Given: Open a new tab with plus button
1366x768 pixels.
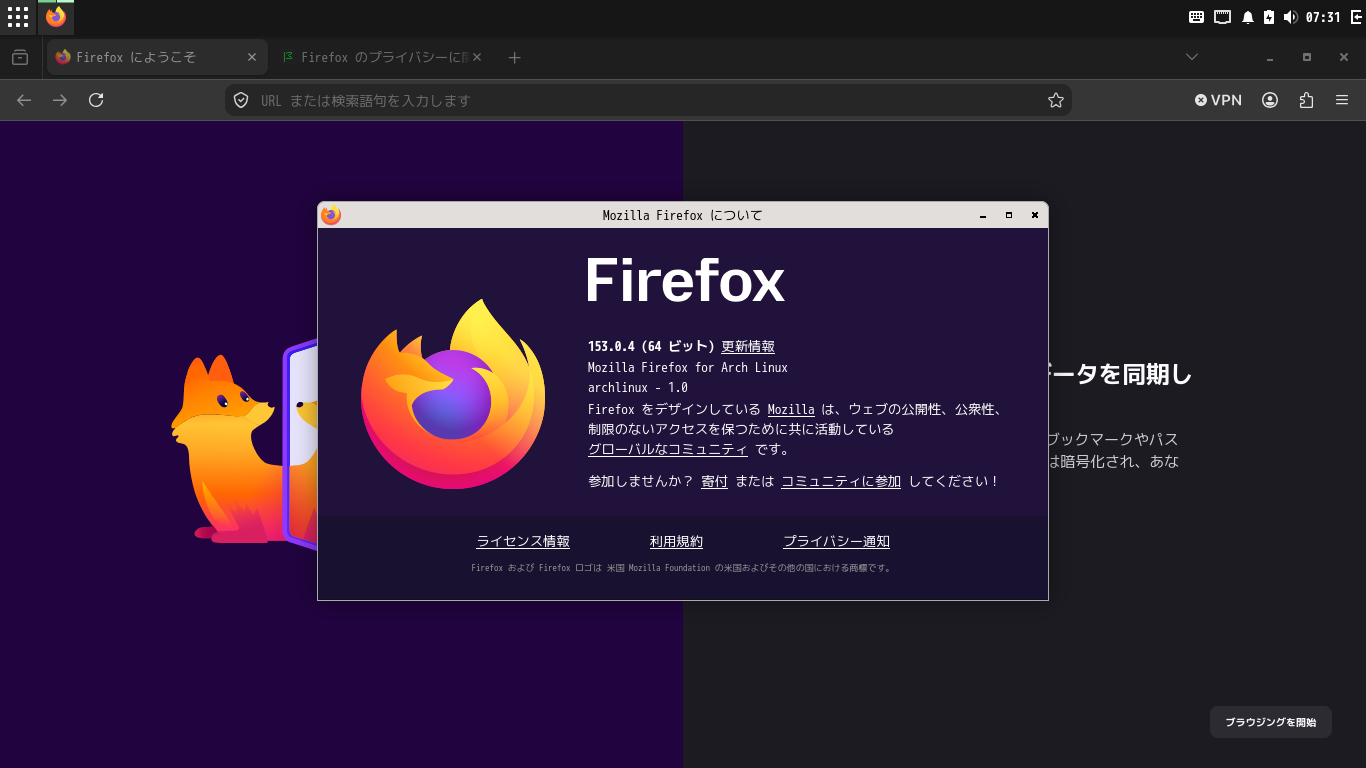Looking at the screenshot, I should coord(514,57).
